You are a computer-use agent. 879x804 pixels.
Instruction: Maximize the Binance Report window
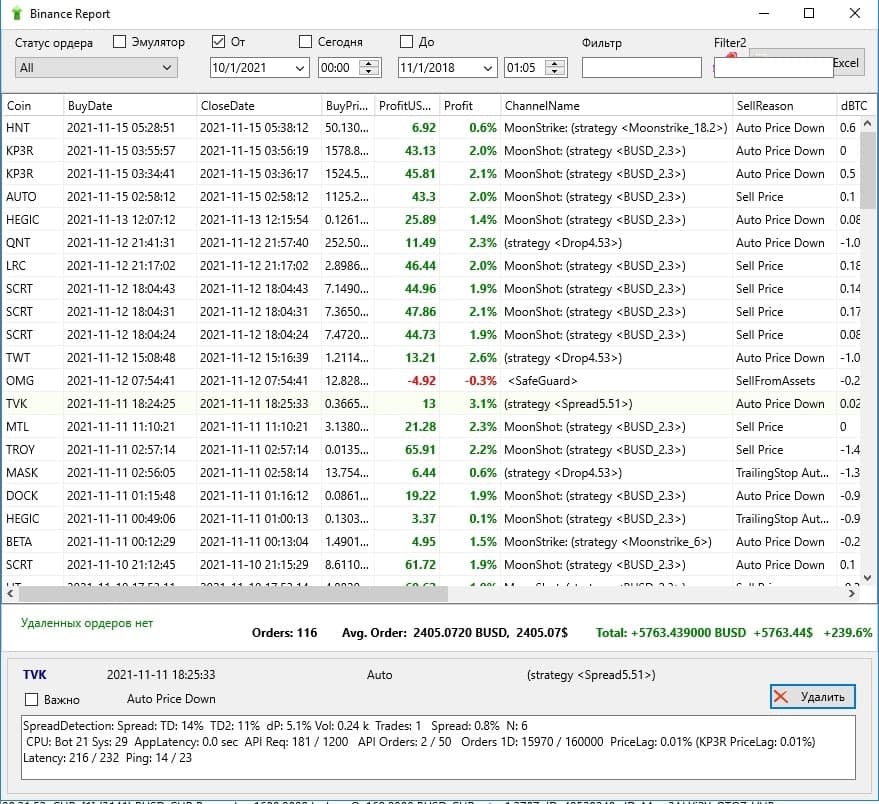[809, 14]
